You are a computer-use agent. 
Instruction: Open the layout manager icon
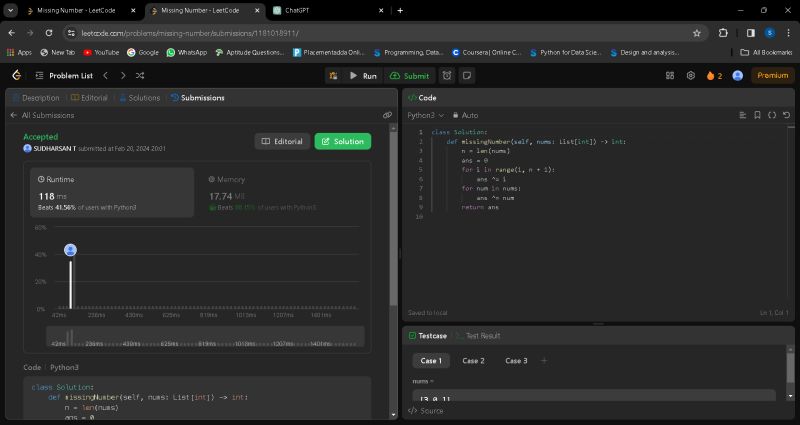pos(670,76)
